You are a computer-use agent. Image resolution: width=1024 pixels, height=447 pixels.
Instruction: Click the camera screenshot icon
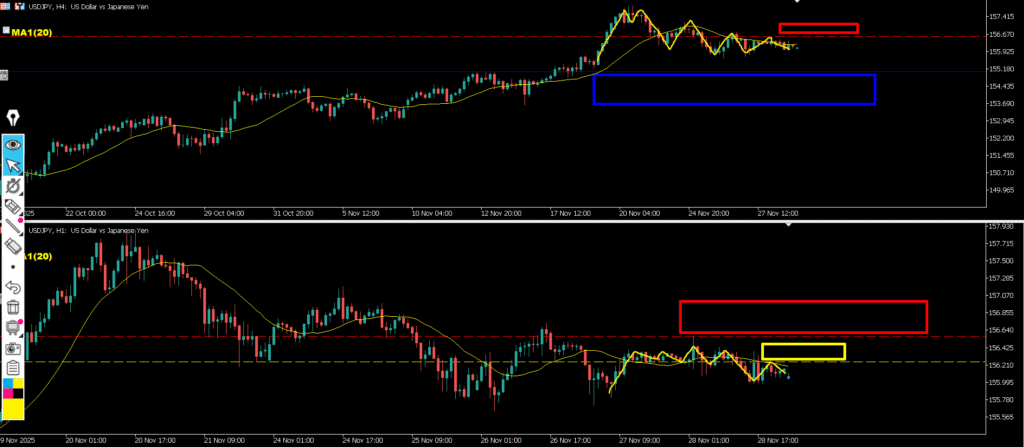13,347
